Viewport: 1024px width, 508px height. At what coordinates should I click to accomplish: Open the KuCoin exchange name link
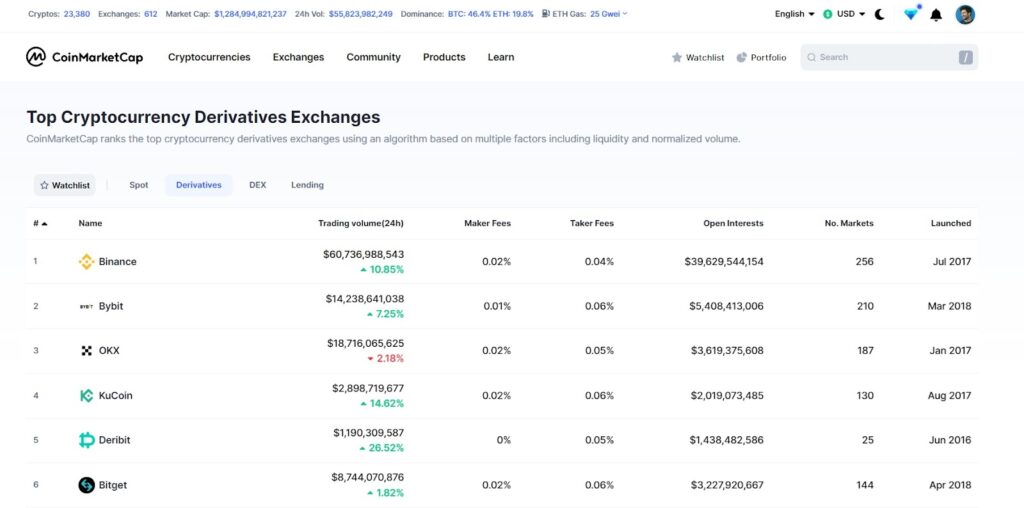pos(116,395)
